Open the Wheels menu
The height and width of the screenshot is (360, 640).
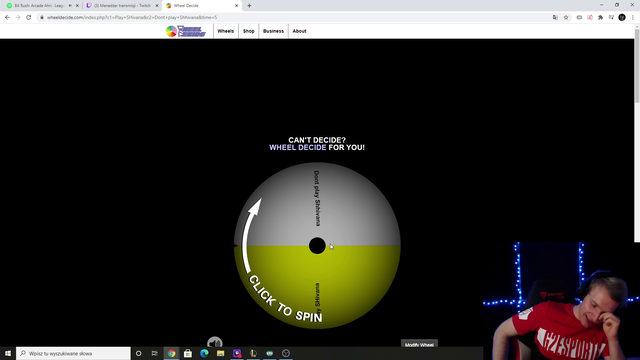tap(225, 31)
